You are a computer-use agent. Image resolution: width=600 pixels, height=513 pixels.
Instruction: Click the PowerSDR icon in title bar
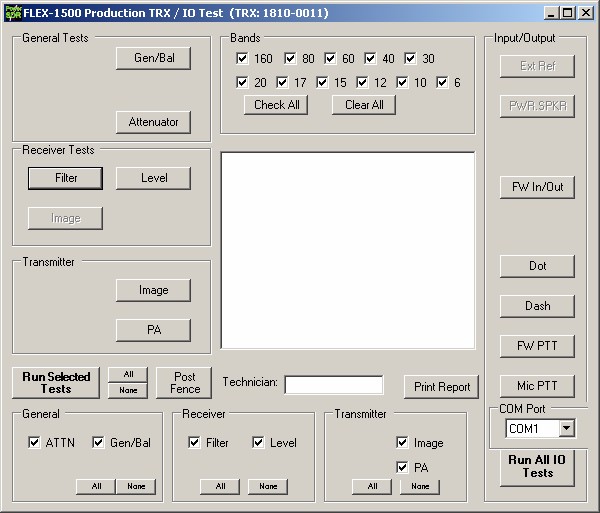click(13, 13)
